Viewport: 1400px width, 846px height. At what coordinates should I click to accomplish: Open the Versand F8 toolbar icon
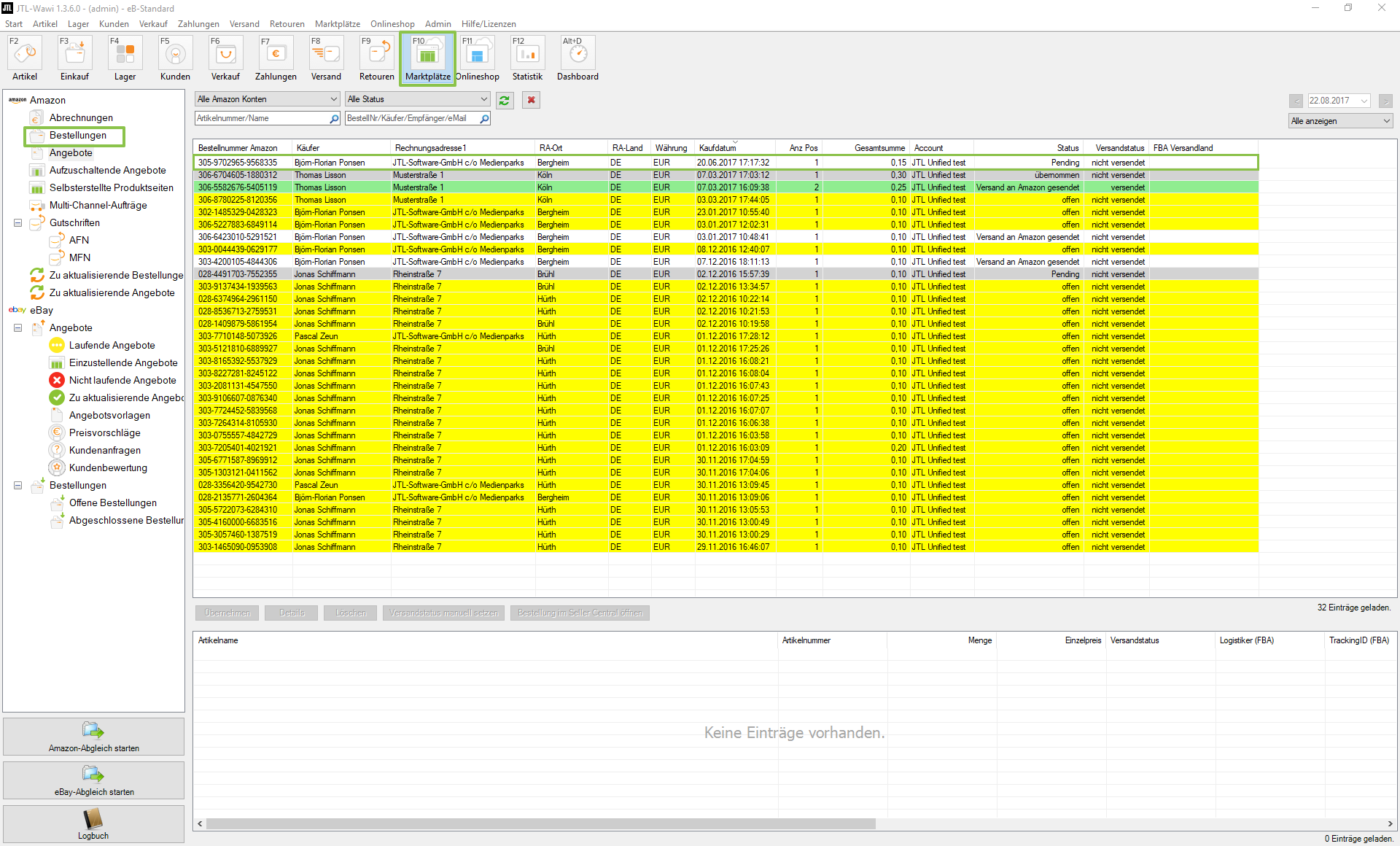click(326, 58)
